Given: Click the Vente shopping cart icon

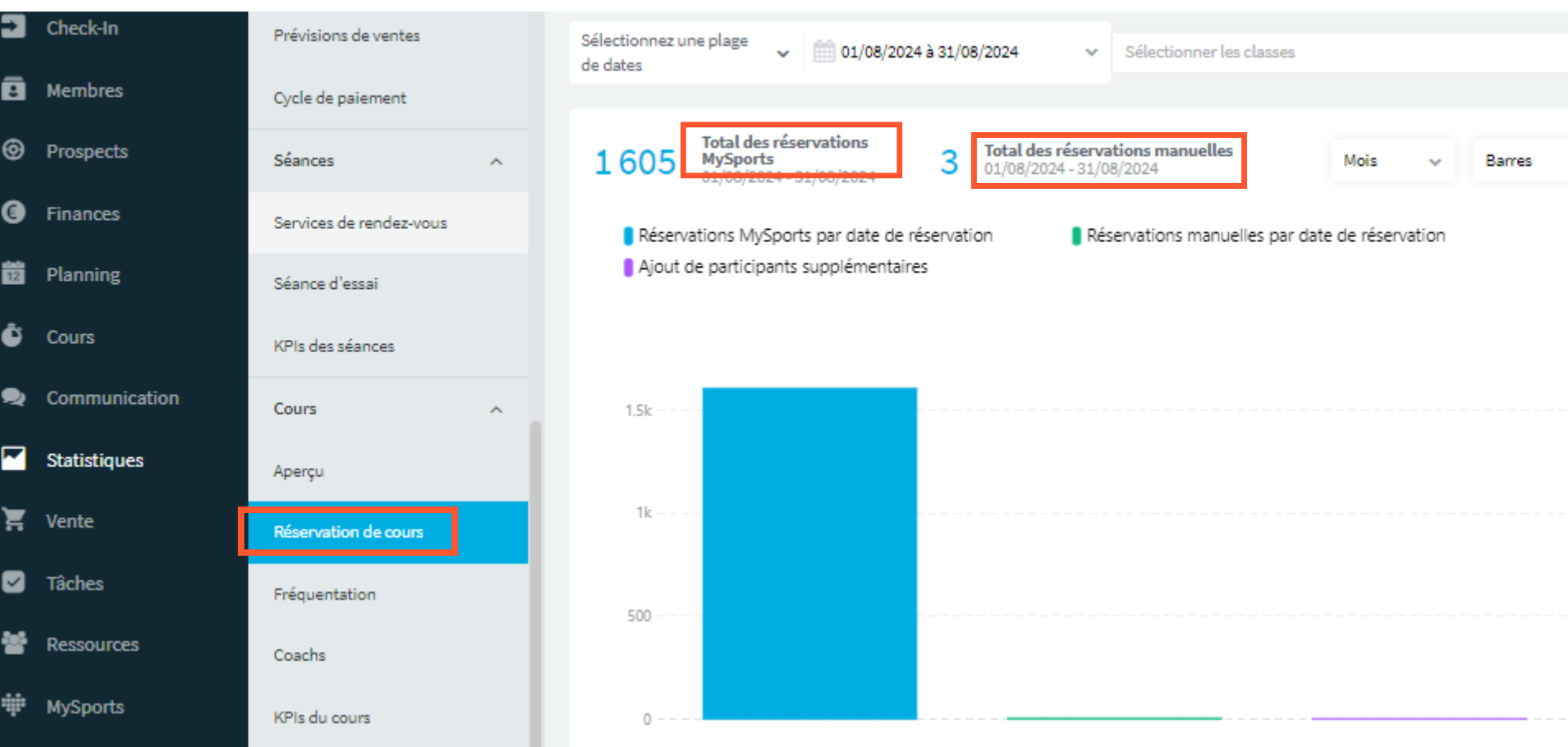Looking at the screenshot, I should click(13, 520).
